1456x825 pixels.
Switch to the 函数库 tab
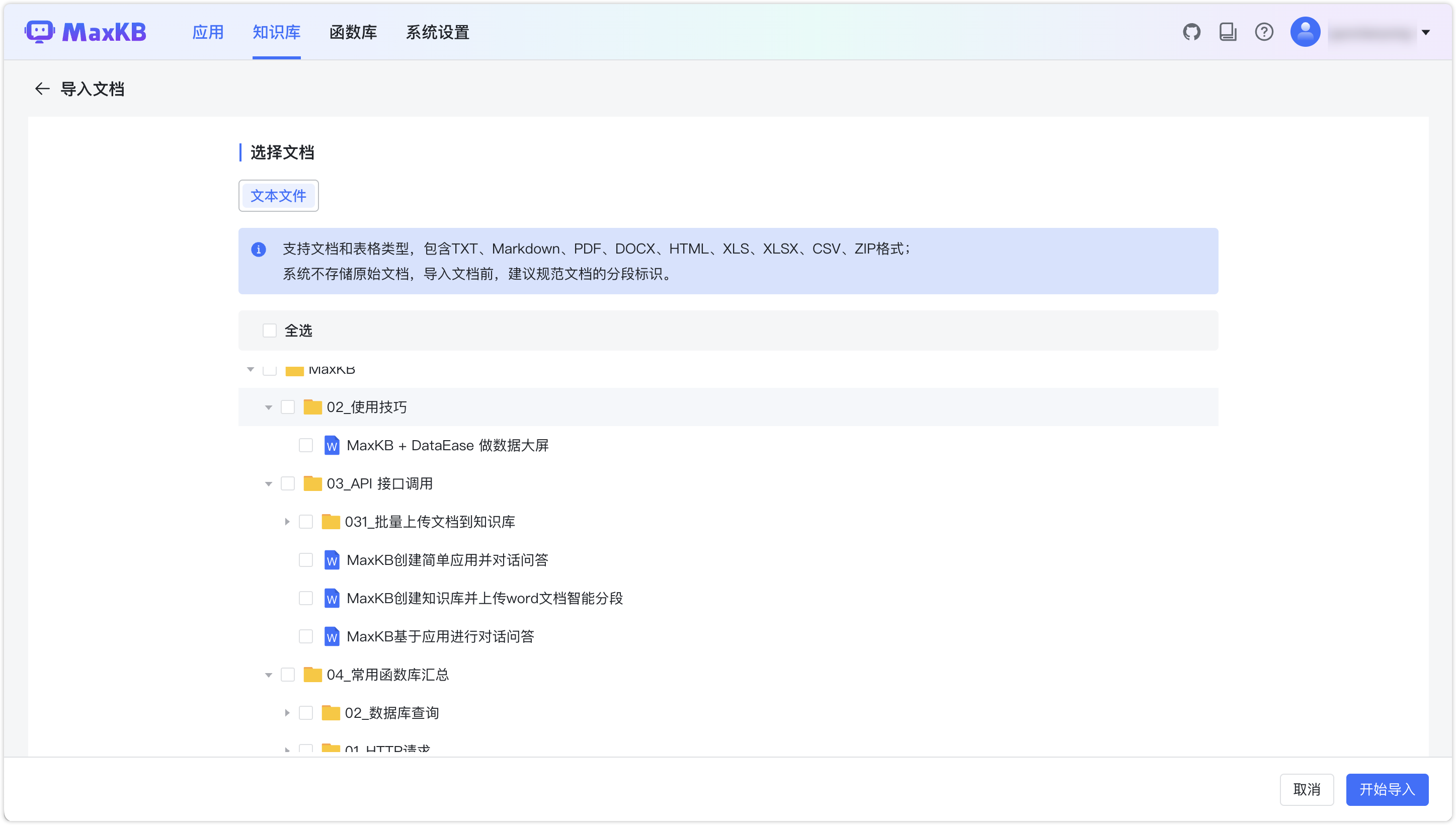[354, 32]
